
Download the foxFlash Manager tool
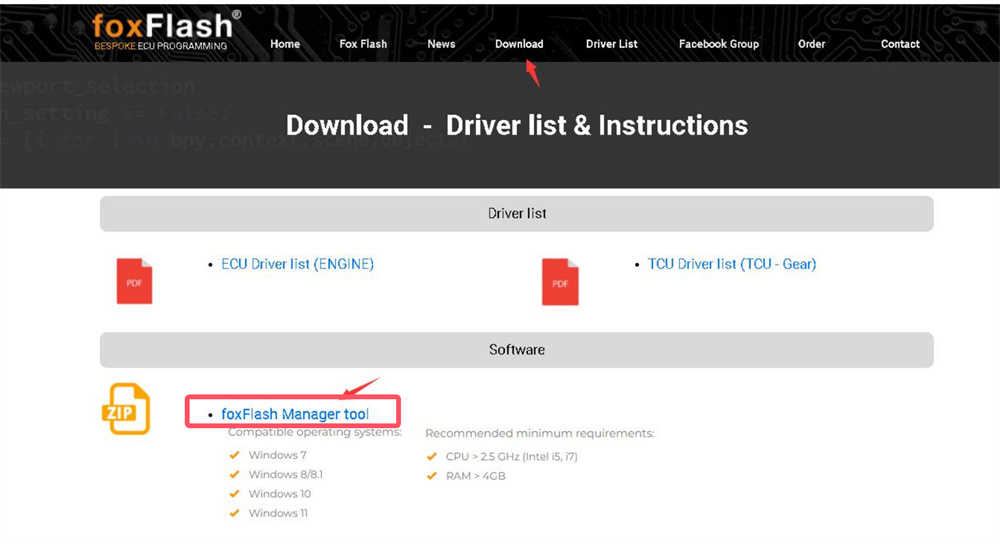click(x=295, y=414)
